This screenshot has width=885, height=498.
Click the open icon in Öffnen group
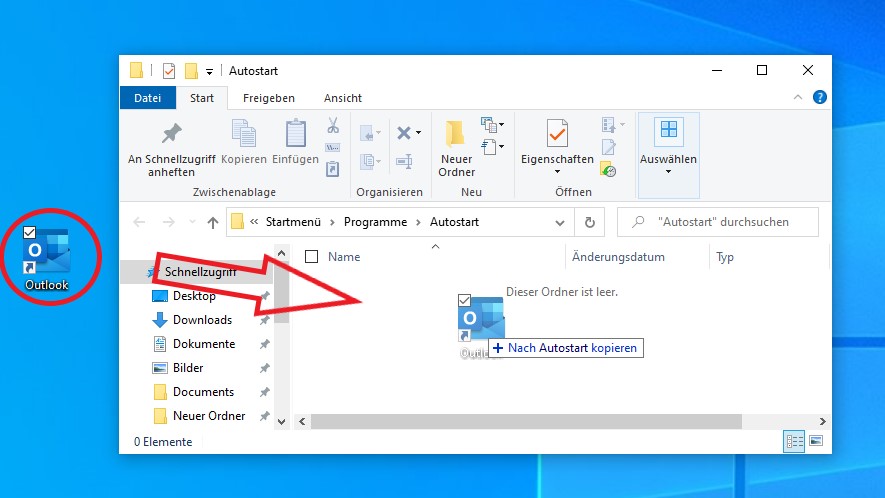(x=608, y=124)
